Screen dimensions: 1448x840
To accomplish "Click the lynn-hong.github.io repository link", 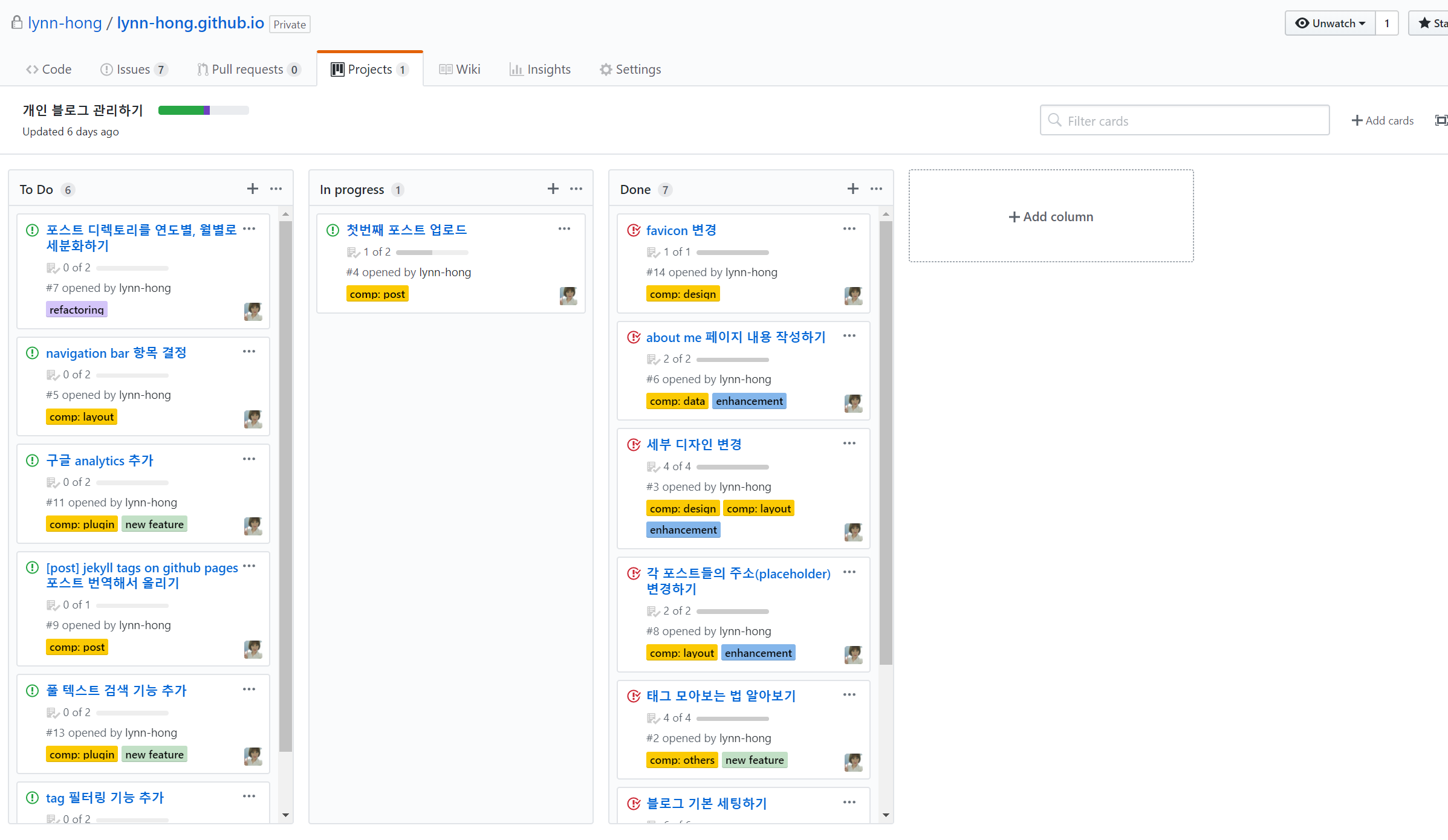I will (190, 23).
